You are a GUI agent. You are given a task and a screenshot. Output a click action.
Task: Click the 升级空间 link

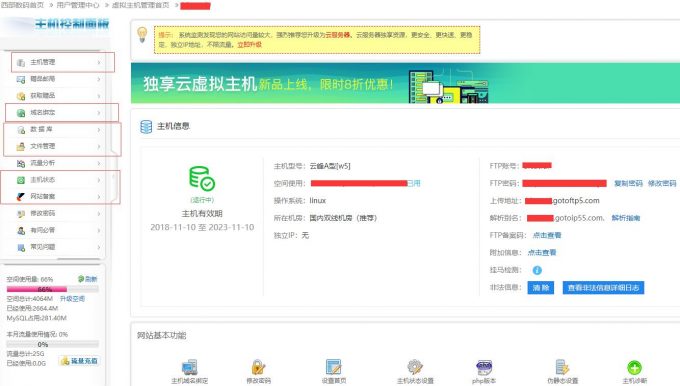click(72, 299)
